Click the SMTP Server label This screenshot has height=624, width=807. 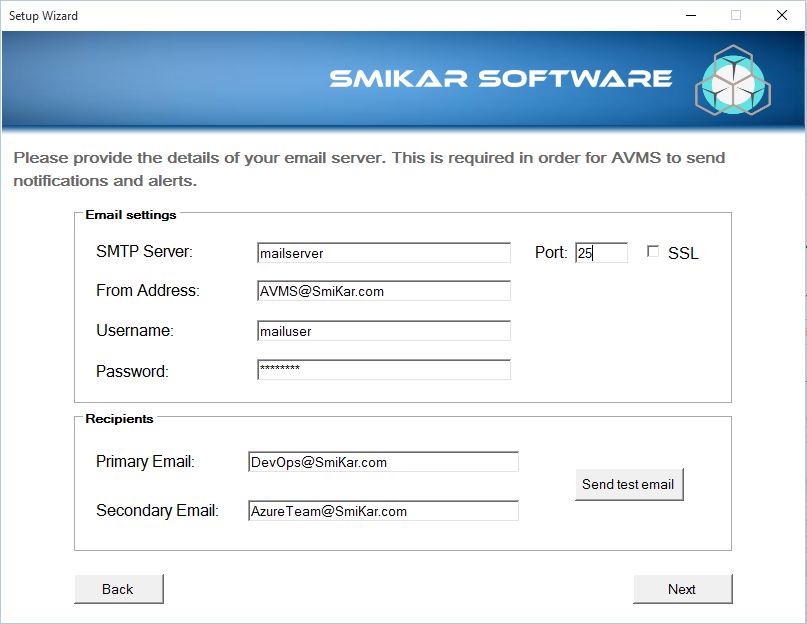click(x=144, y=251)
